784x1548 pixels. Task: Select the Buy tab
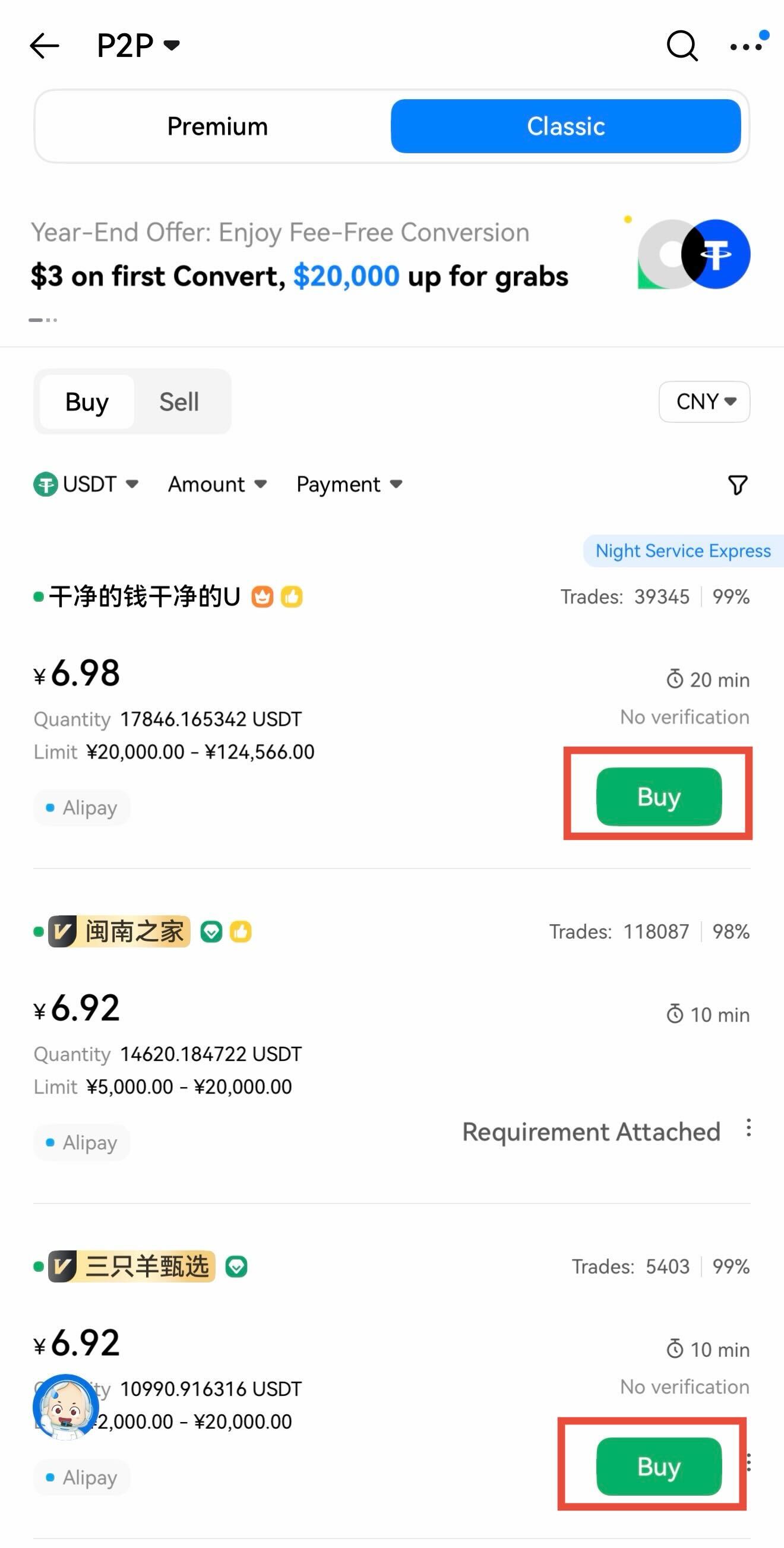pyautogui.click(x=87, y=402)
